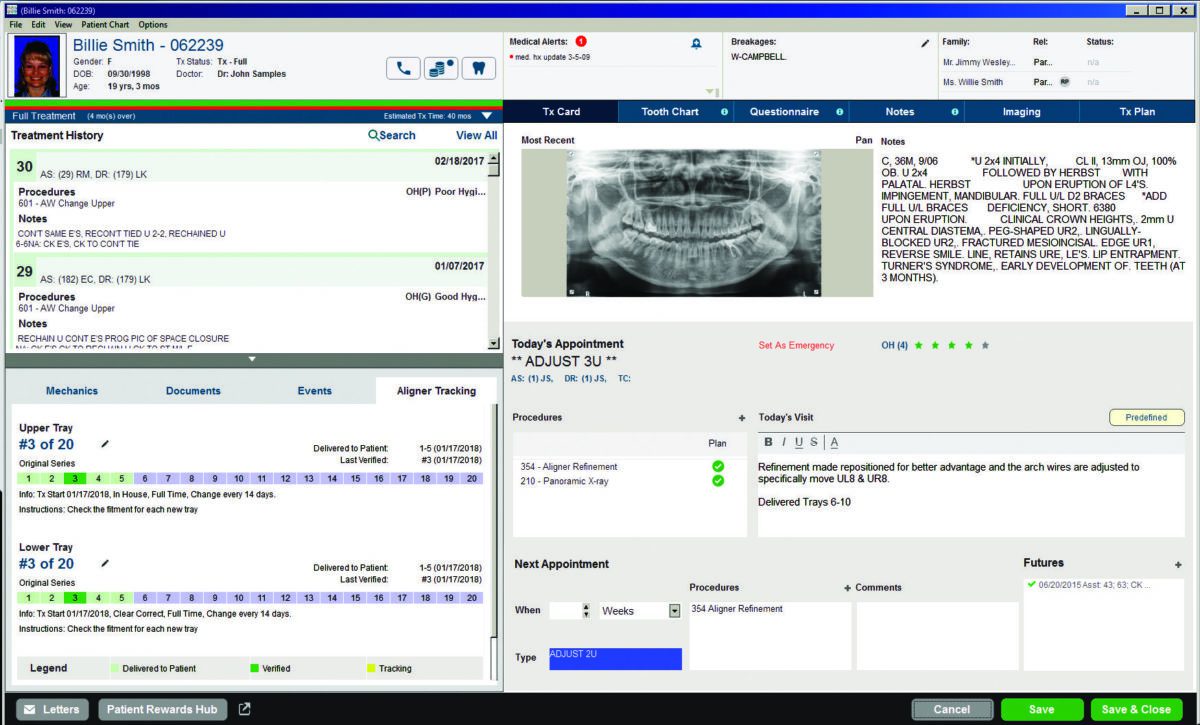Image resolution: width=1200 pixels, height=725 pixels.
Task: Add a procedure to today's appointment
Action: pos(742,417)
